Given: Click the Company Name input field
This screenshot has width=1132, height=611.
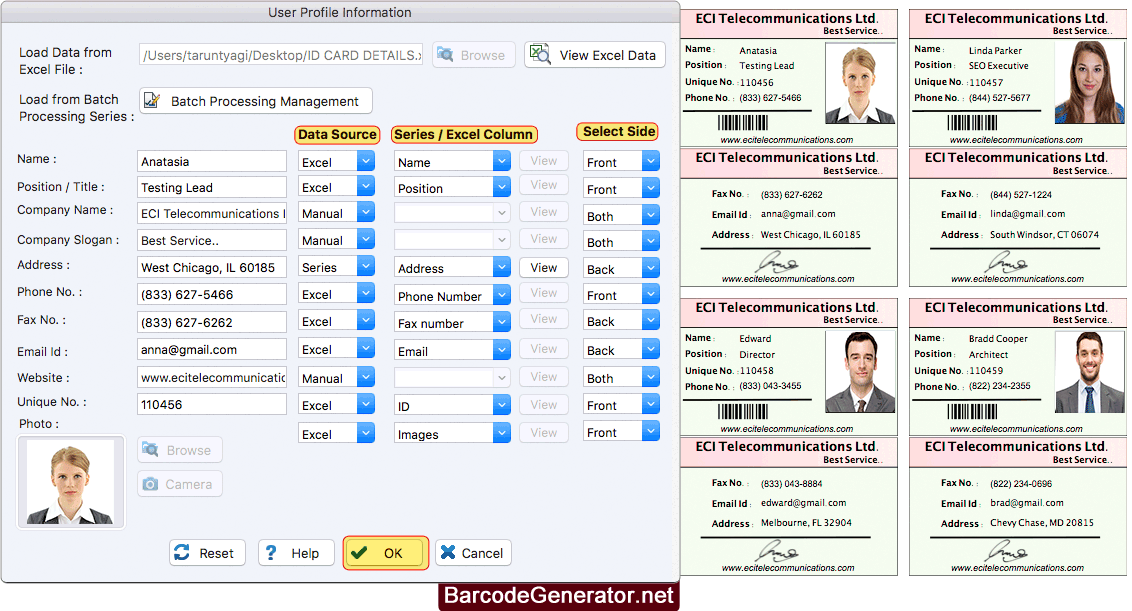Looking at the screenshot, I should 212,213.
